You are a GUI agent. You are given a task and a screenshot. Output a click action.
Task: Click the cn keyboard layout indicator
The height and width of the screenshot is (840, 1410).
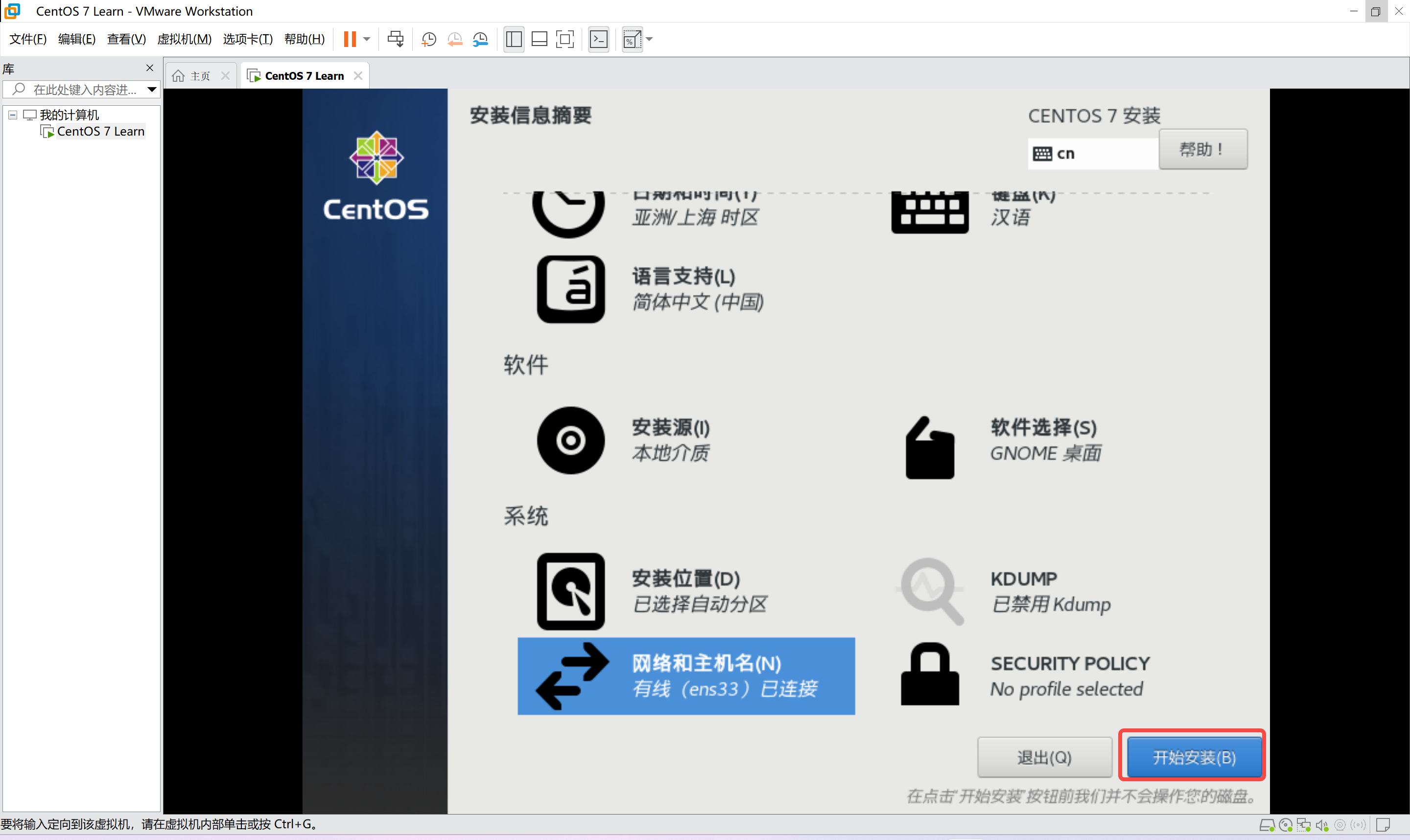click(x=1092, y=153)
